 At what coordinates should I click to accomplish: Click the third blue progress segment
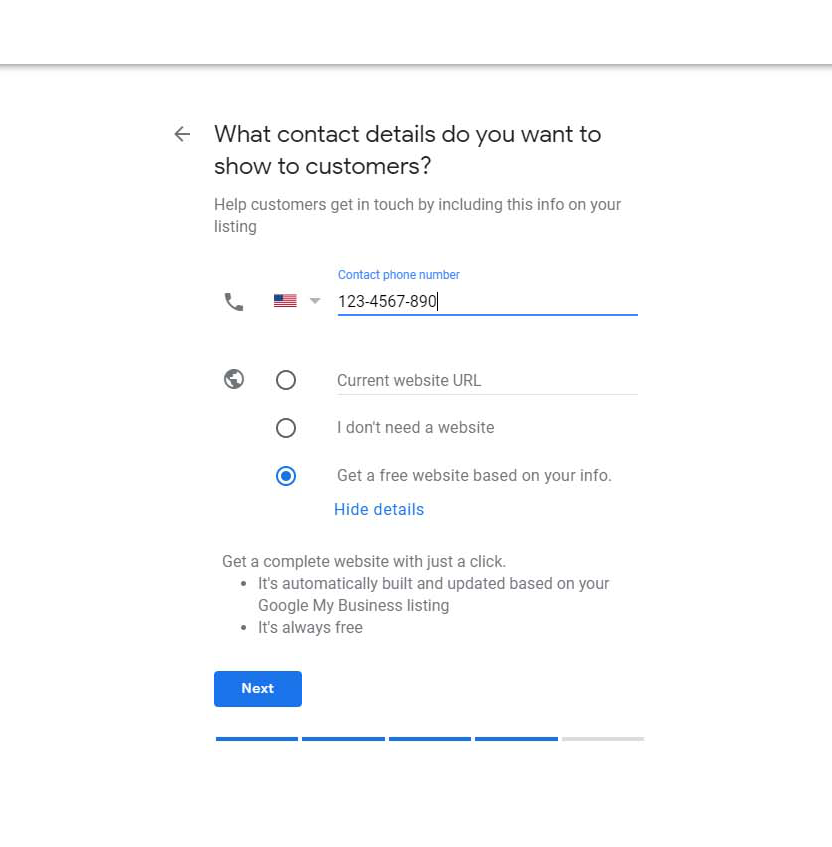[x=430, y=739]
